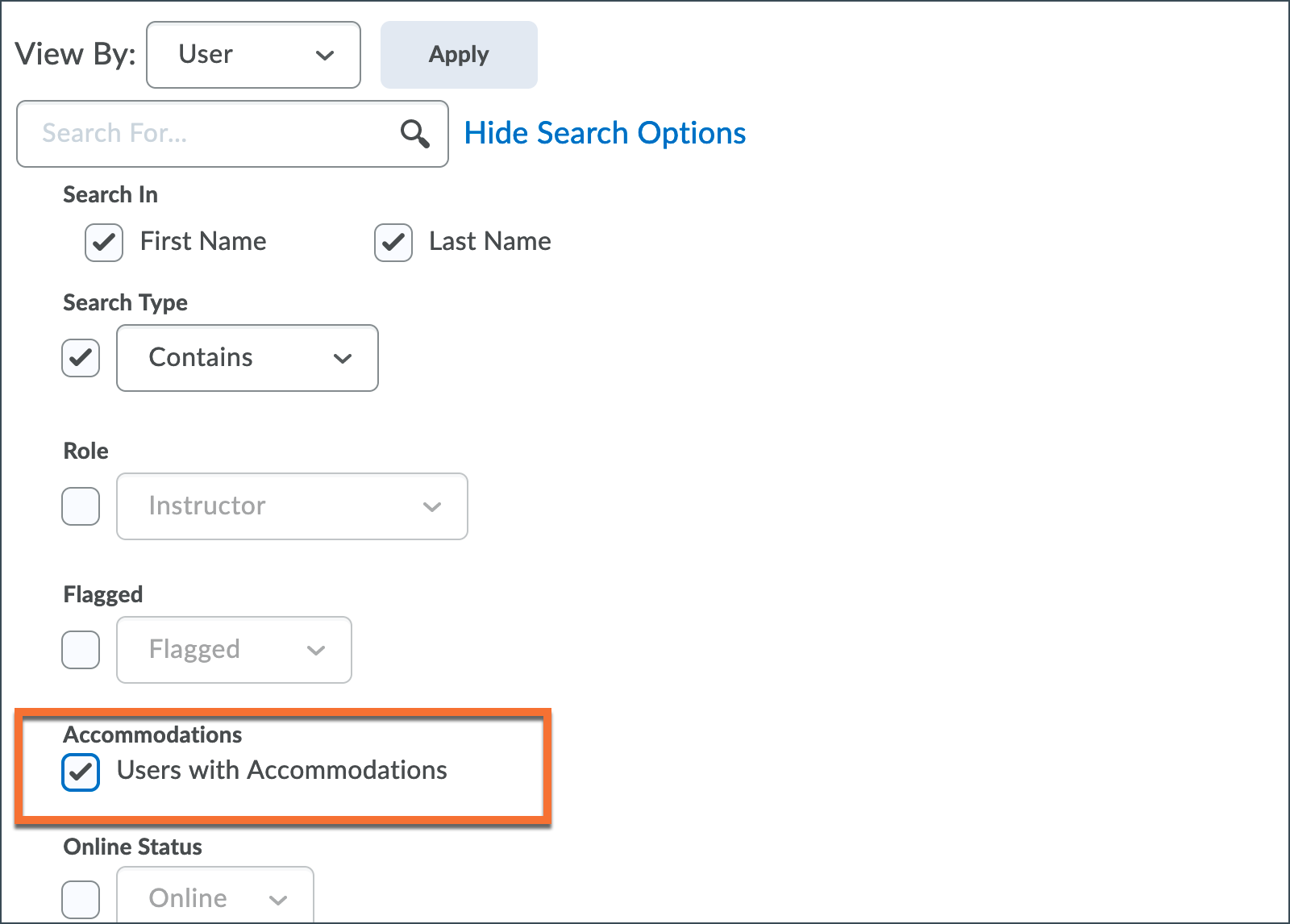Image resolution: width=1290 pixels, height=924 pixels.
Task: Click the 'Users with Accommodations' label text
Action: (282, 771)
